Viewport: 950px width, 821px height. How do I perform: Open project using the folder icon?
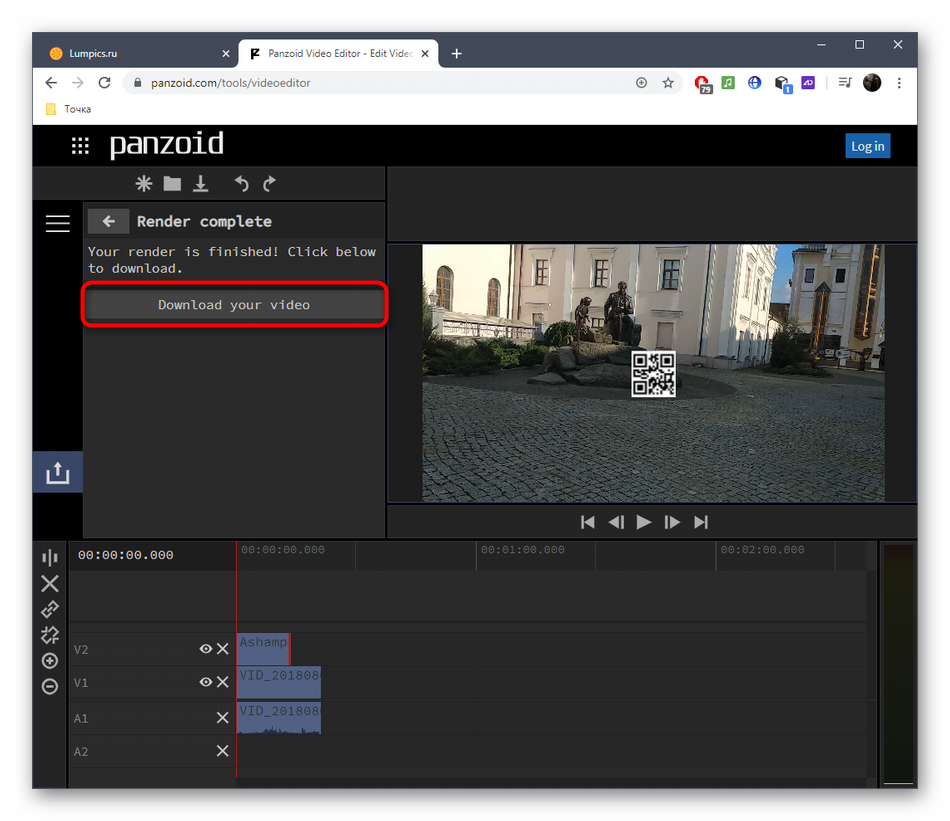point(172,184)
